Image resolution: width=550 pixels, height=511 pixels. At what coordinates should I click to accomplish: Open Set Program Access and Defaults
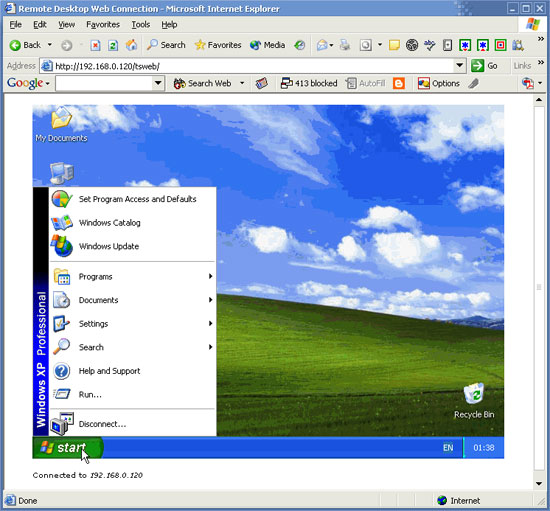coord(133,199)
